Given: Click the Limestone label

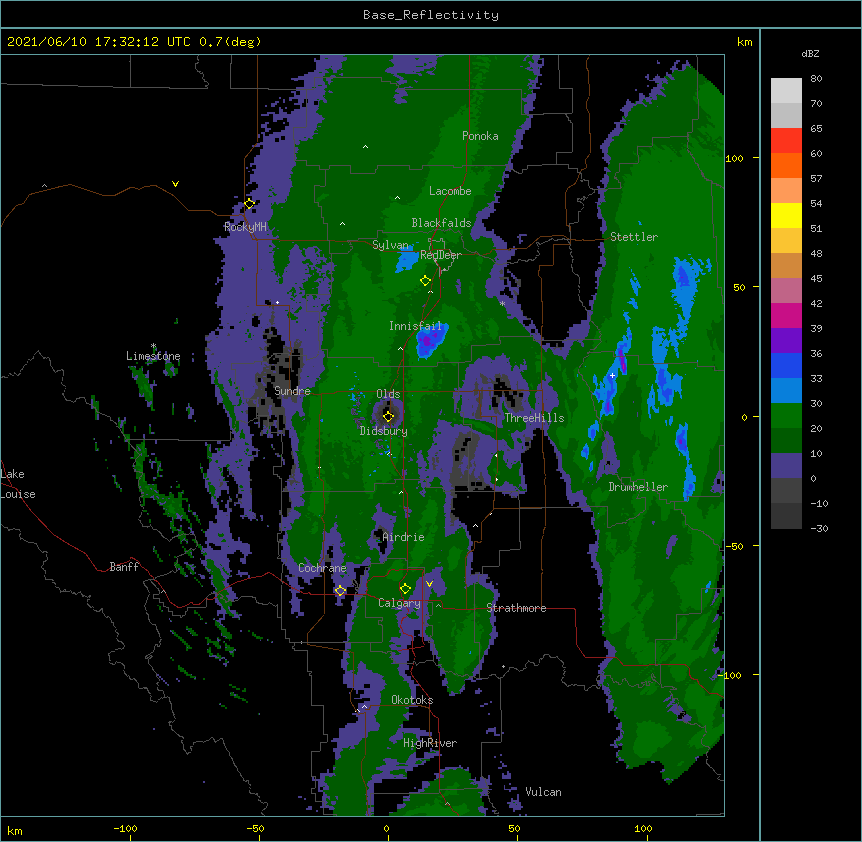Looking at the screenshot, I should pos(153,356).
